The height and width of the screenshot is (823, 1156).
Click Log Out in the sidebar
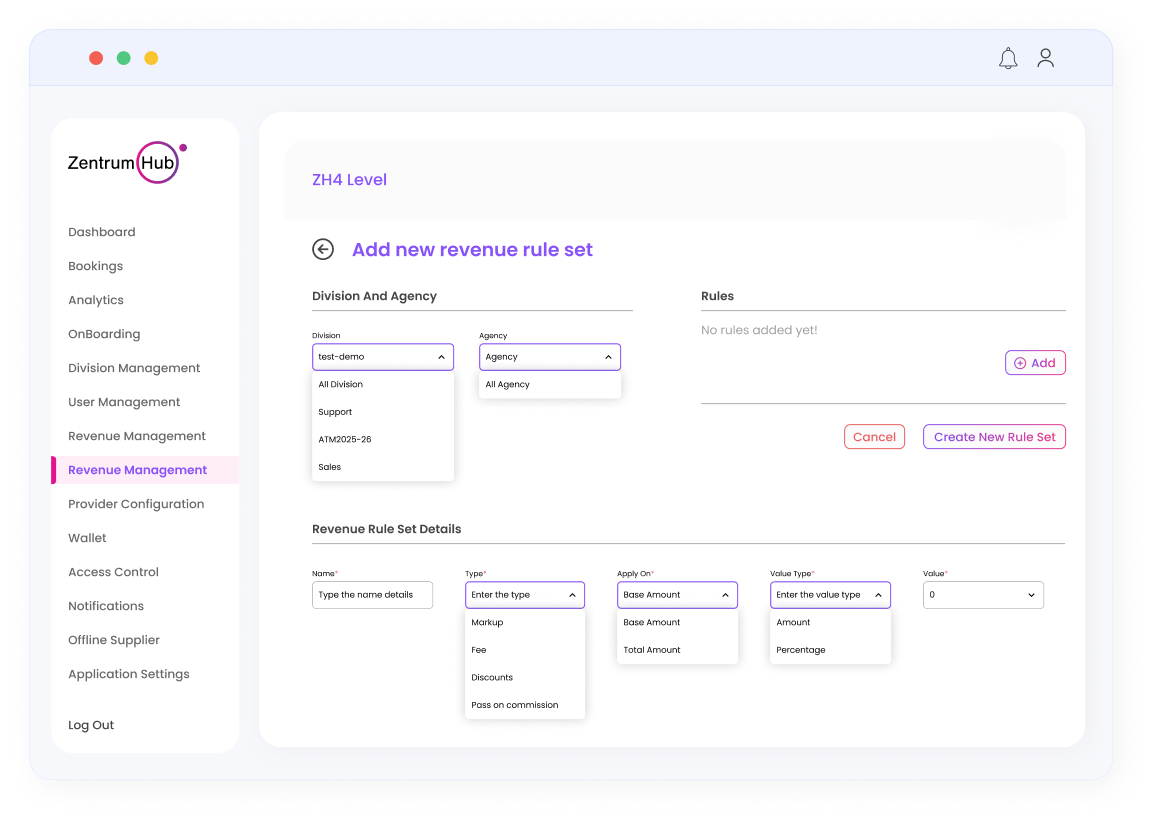click(91, 725)
